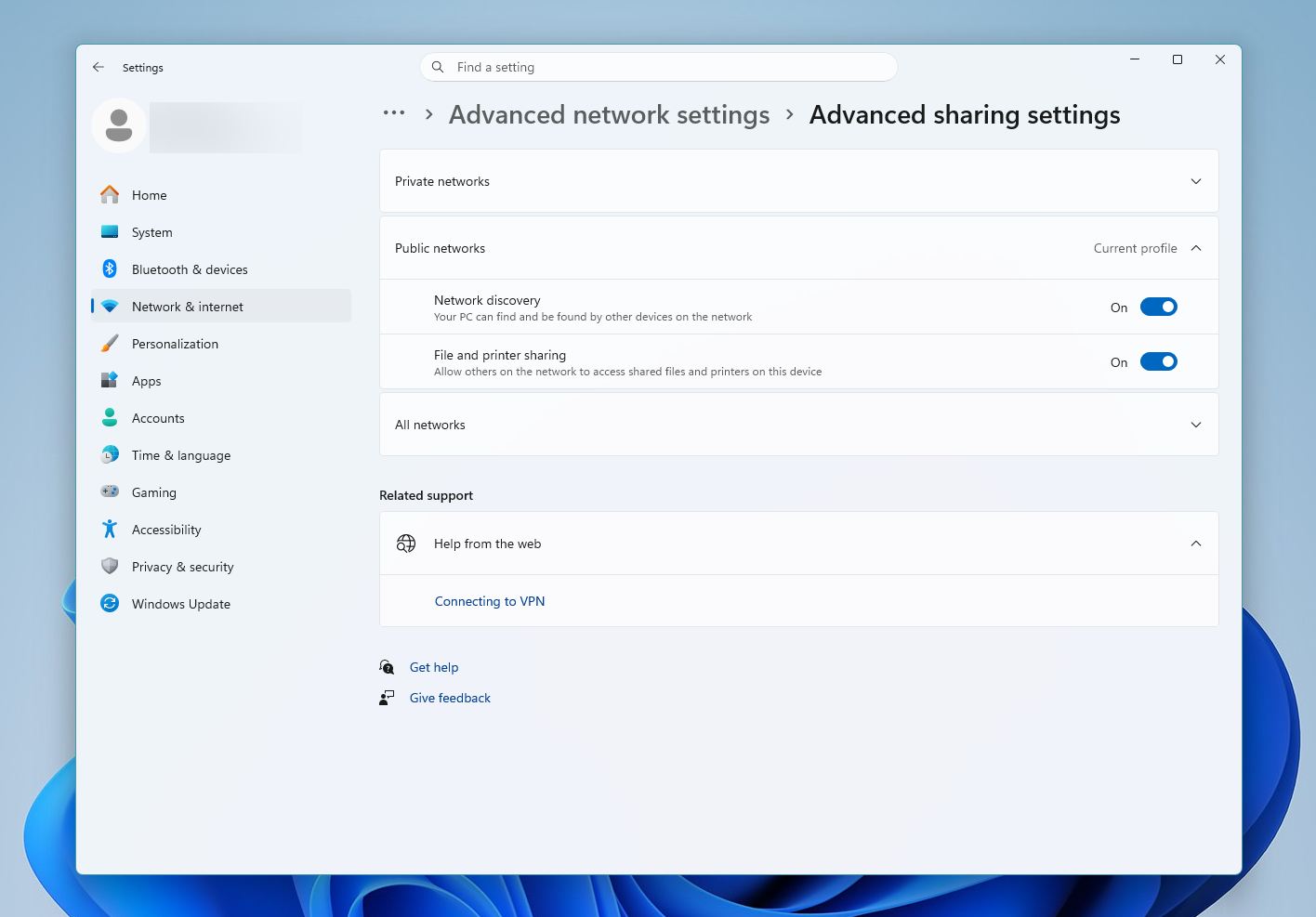Click the Get help link
The image size is (1316, 917).
click(x=434, y=667)
